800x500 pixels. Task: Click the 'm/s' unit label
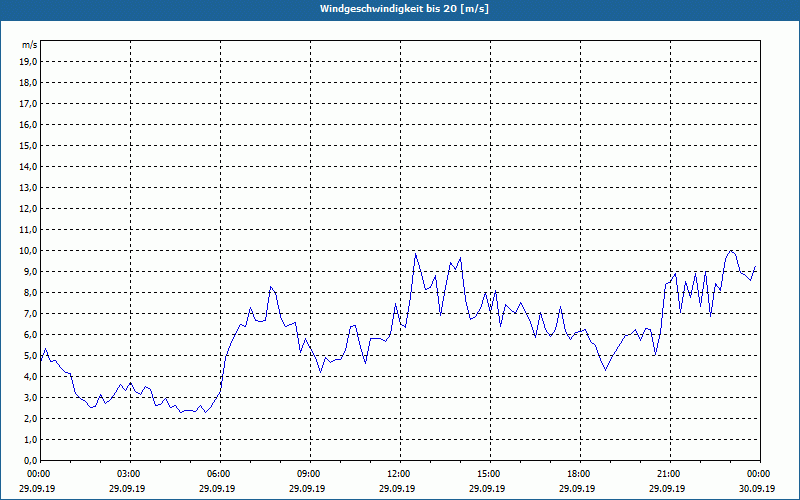tap(30, 45)
